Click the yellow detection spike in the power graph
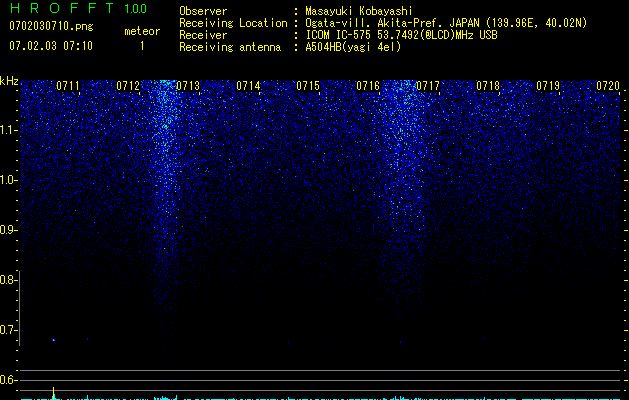The width and height of the screenshot is (629, 400). [x=53, y=393]
